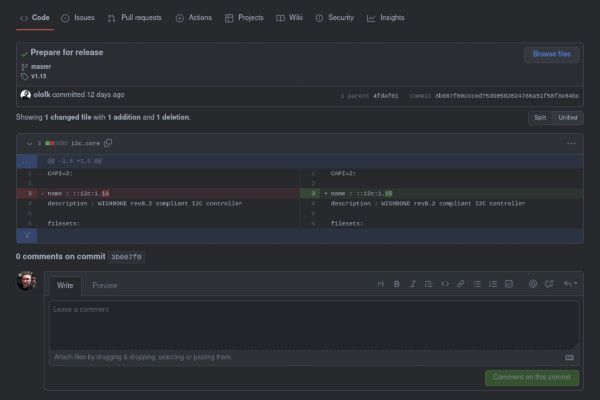Switch diff view to Split
This screenshot has width=600, height=400.
pos(540,117)
